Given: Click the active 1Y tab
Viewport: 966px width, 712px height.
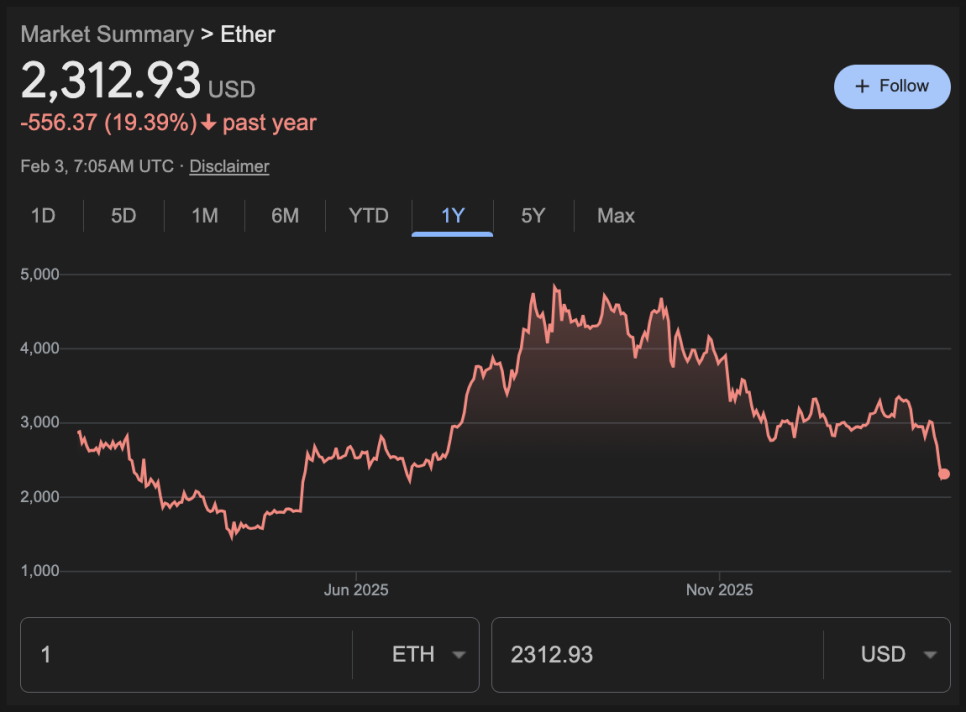Looking at the screenshot, I should click(x=452, y=216).
